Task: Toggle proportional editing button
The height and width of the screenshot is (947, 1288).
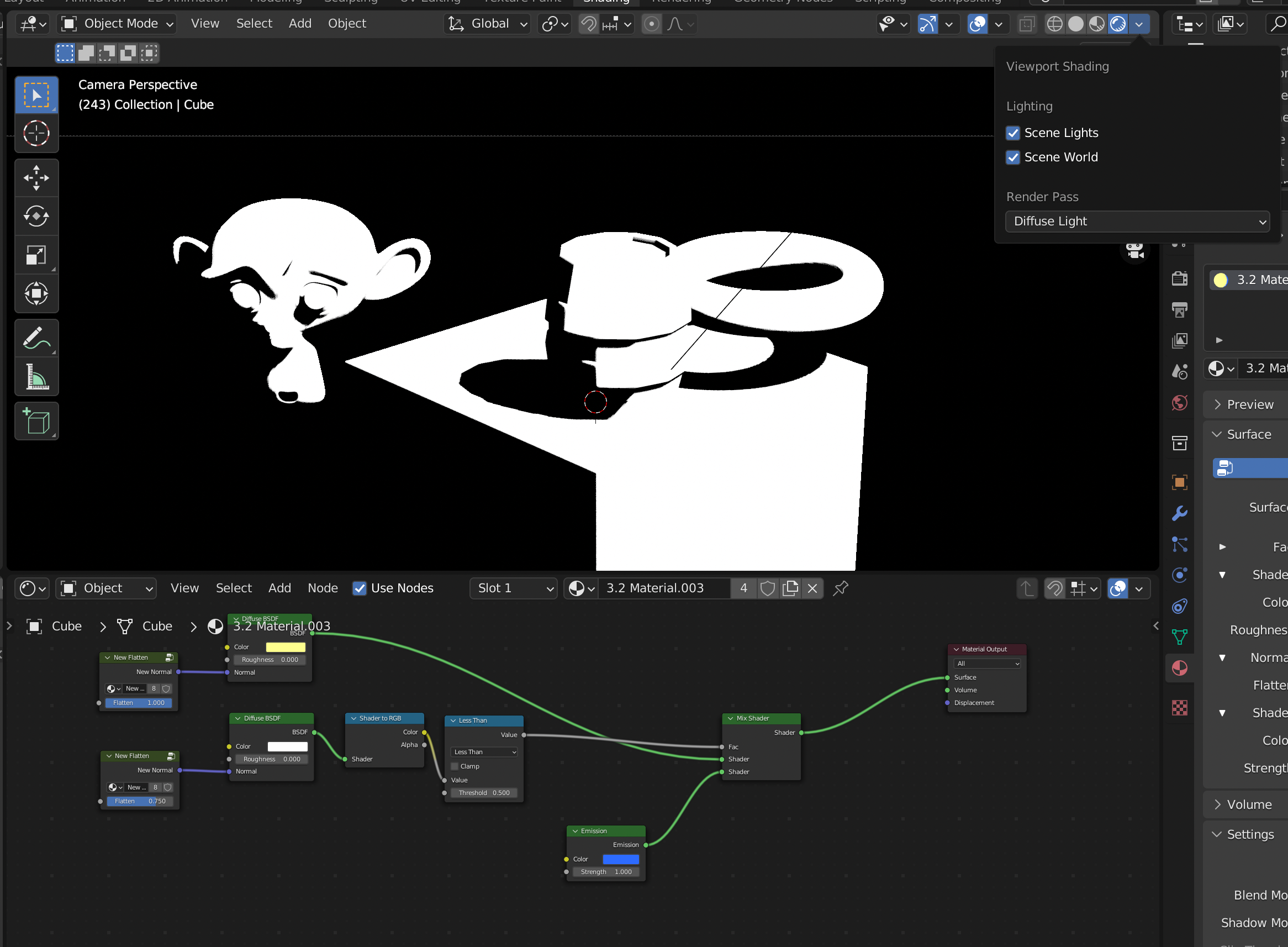Action: pos(651,24)
